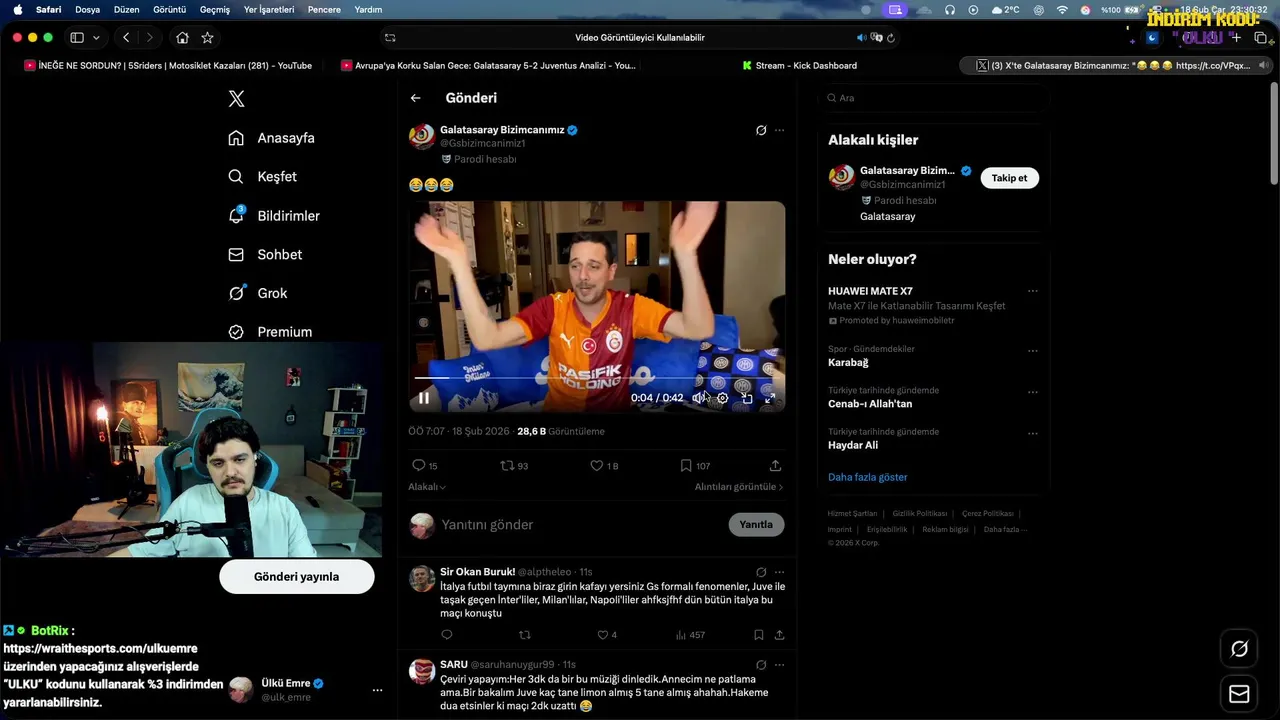
Task: Open Sohbet messages
Action: (265, 254)
